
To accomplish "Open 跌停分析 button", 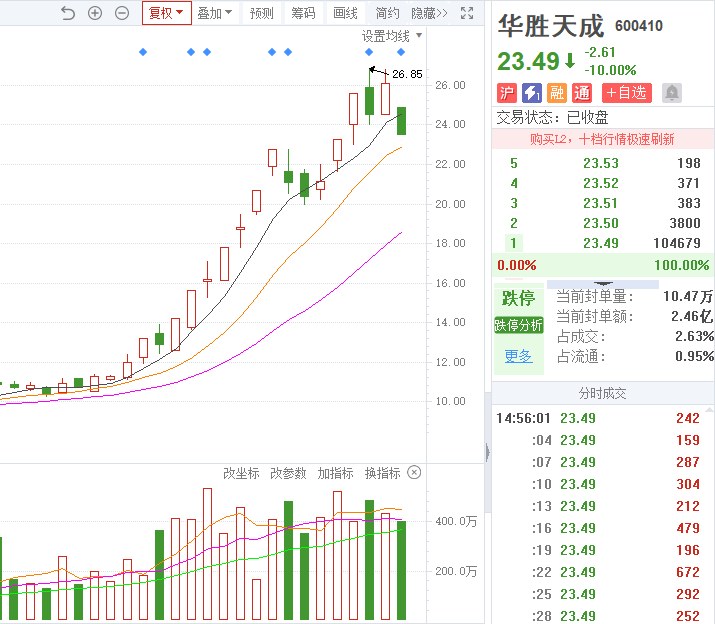I will [x=518, y=325].
